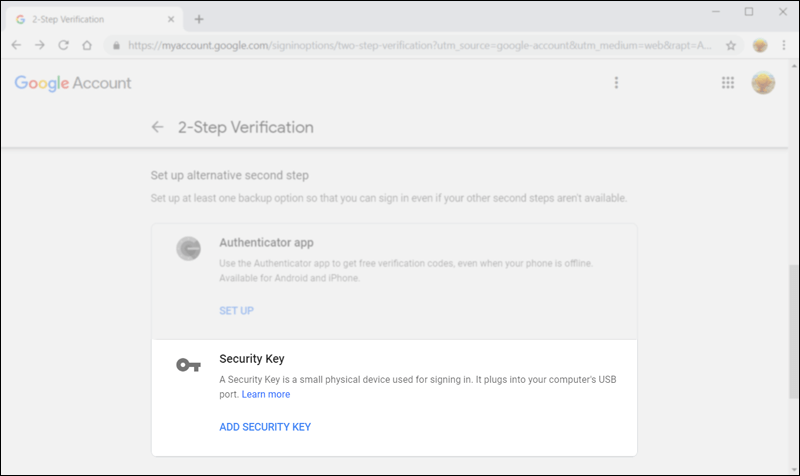Screen dimensions: 800x476
Task: Click the Google Account logo
Action: 73,83
